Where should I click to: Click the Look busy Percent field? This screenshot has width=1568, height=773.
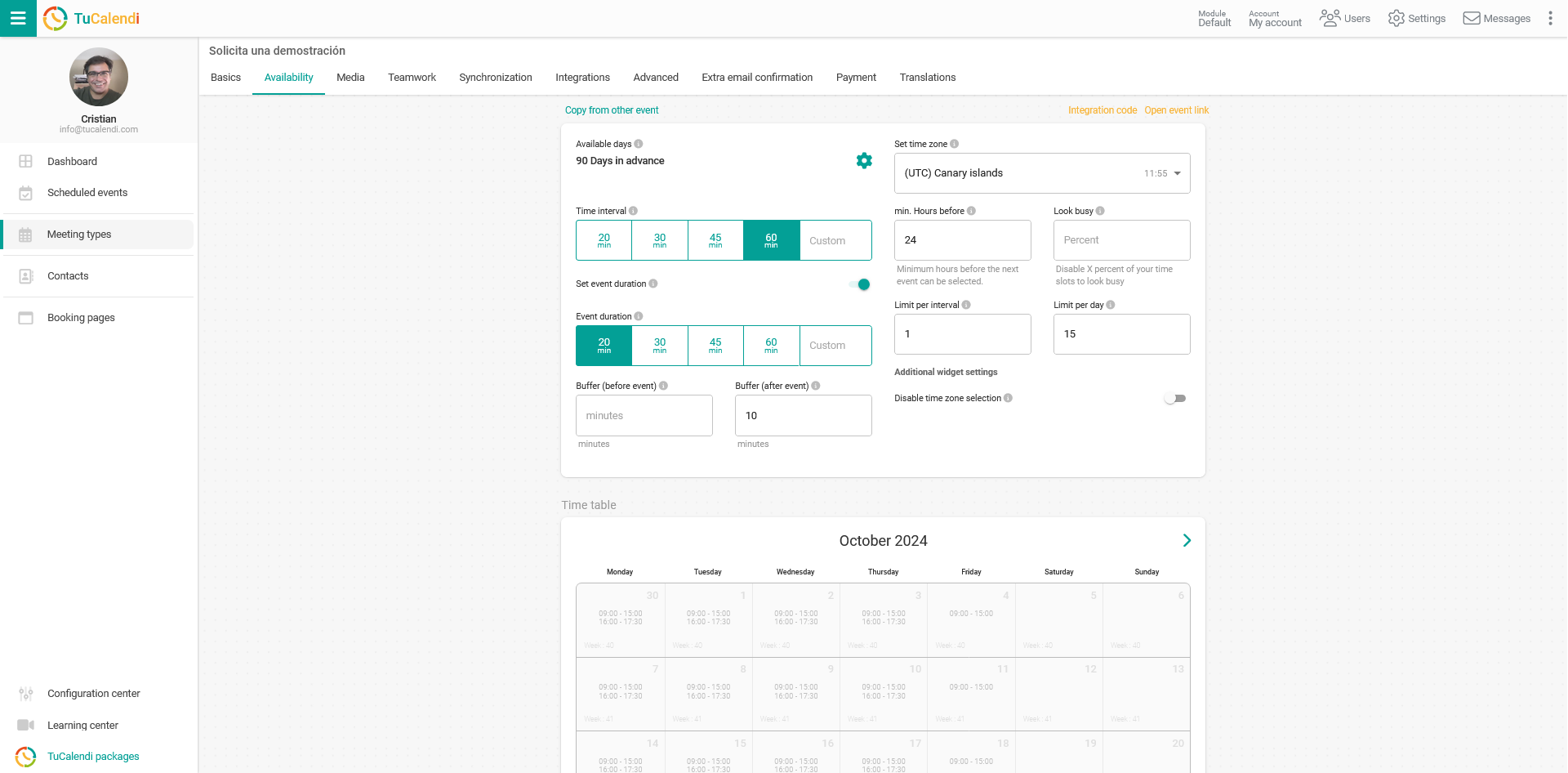[1121, 239]
